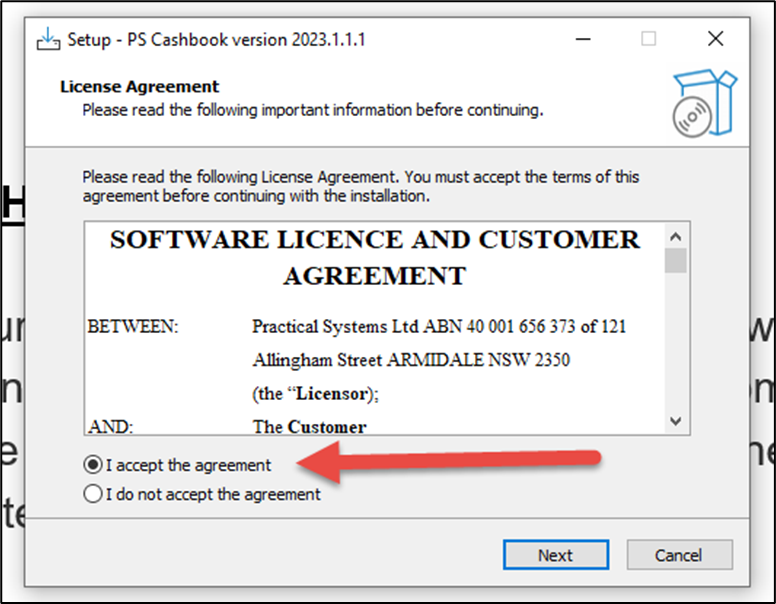Screen dimensions: 776x604
Task: Click the disabled maximize button
Action: pyautogui.click(x=648, y=39)
